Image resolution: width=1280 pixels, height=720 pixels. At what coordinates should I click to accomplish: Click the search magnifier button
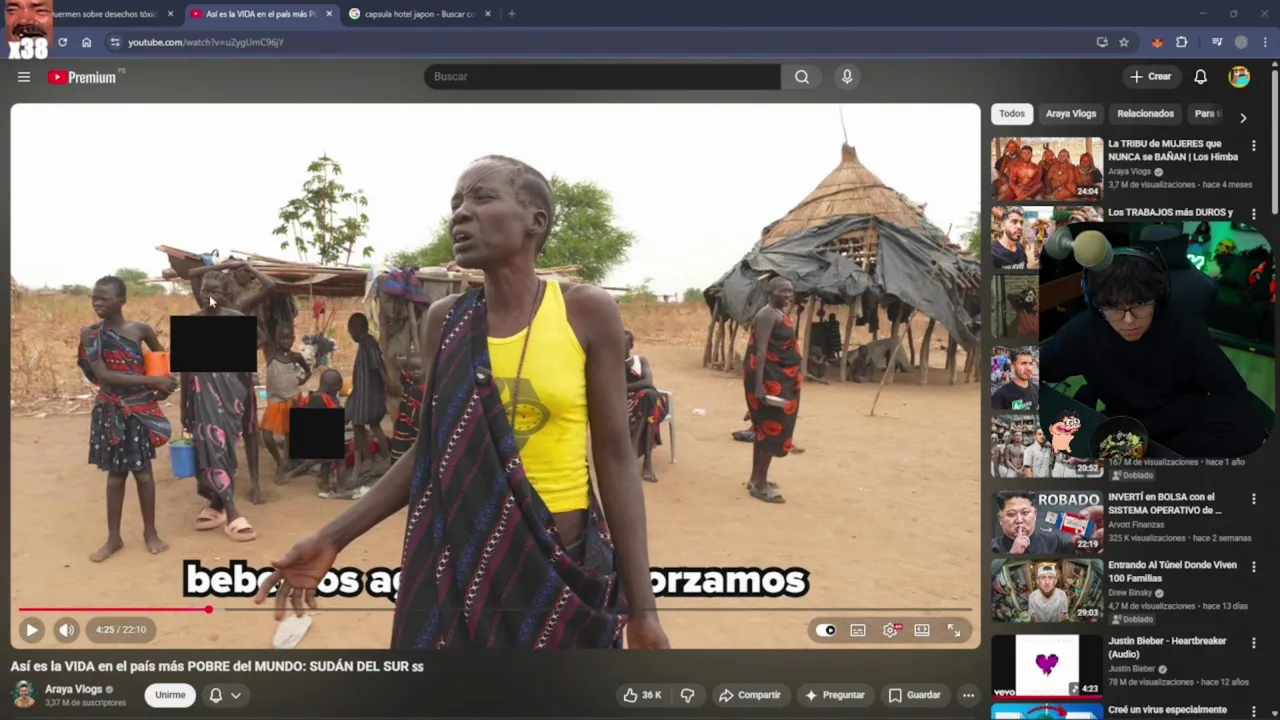801,77
